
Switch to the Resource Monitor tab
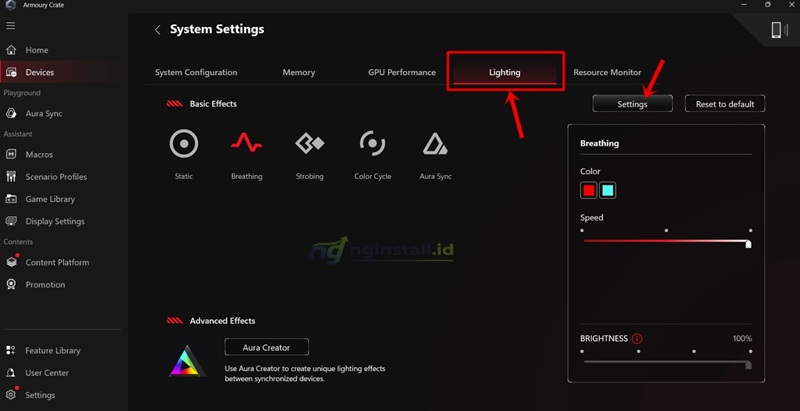(607, 72)
